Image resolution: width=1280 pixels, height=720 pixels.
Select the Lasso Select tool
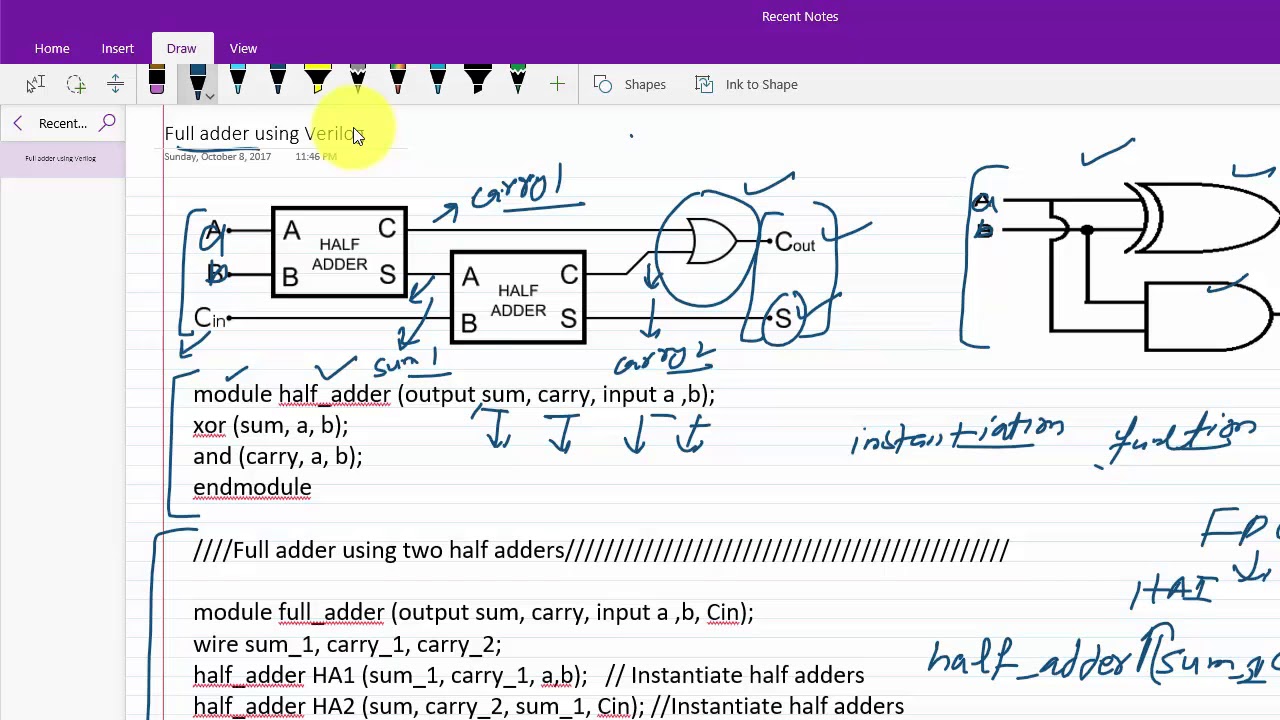click(76, 84)
